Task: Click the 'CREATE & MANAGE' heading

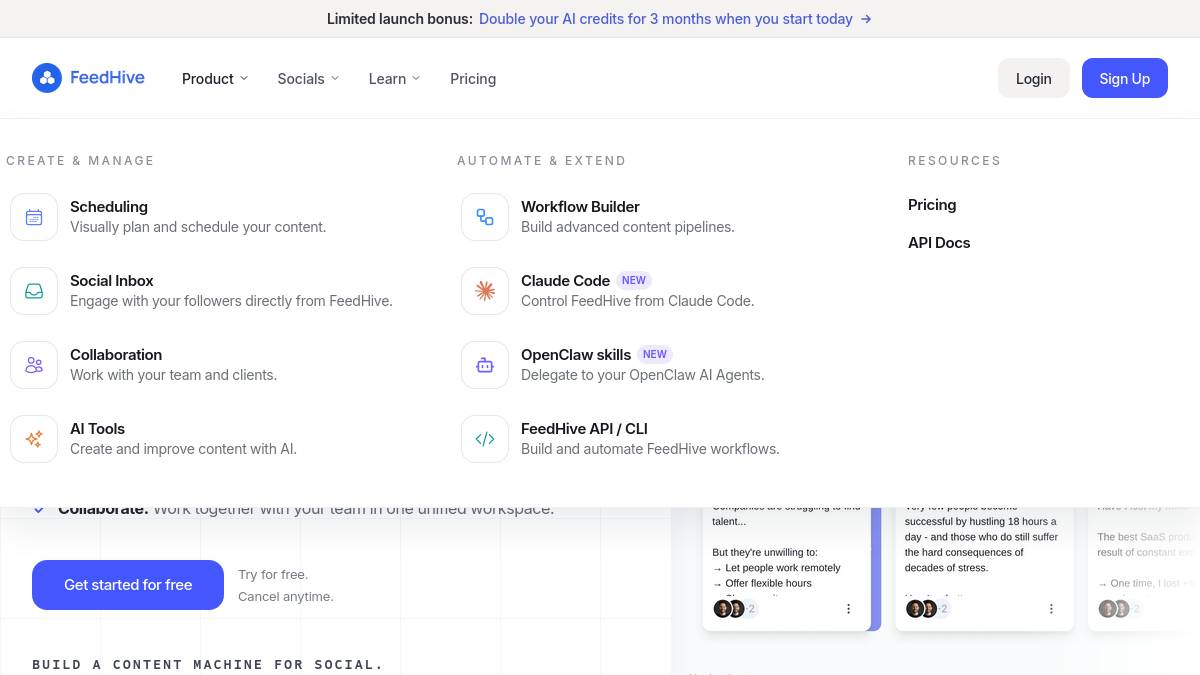Action: pos(81,160)
